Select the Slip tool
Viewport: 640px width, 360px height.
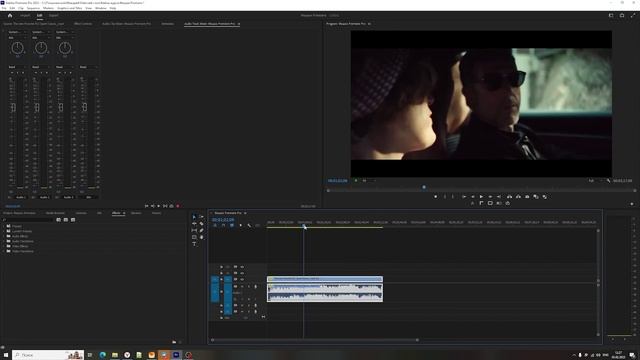[x=194, y=230]
